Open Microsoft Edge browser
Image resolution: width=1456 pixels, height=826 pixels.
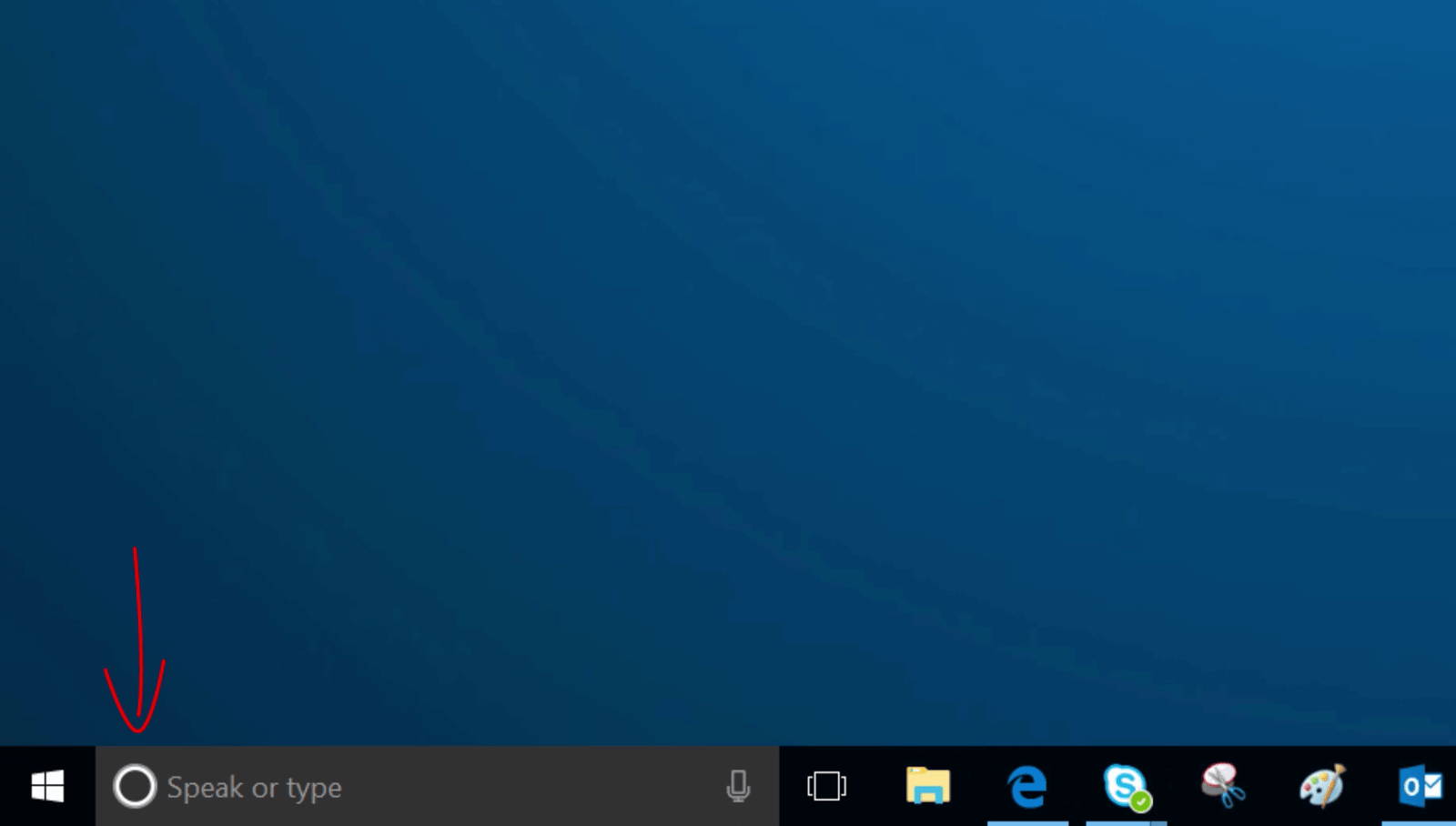[x=1027, y=786]
